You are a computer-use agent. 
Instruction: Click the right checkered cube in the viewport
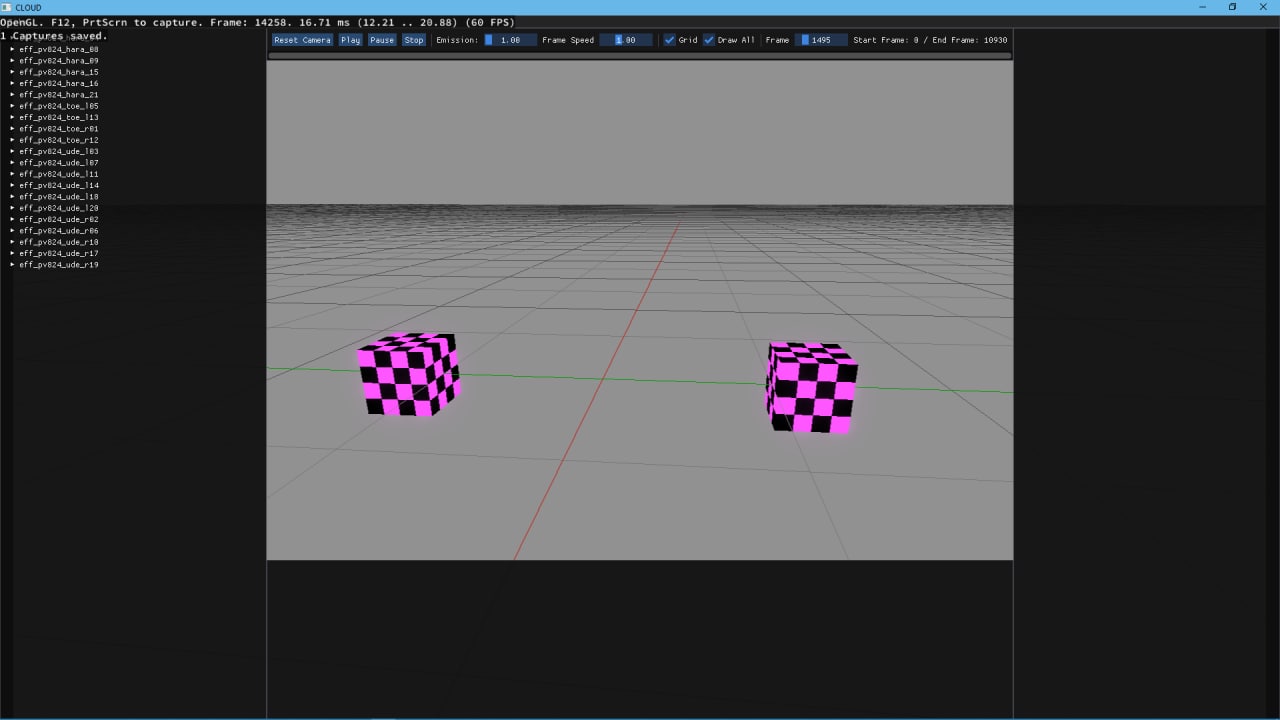(812, 388)
